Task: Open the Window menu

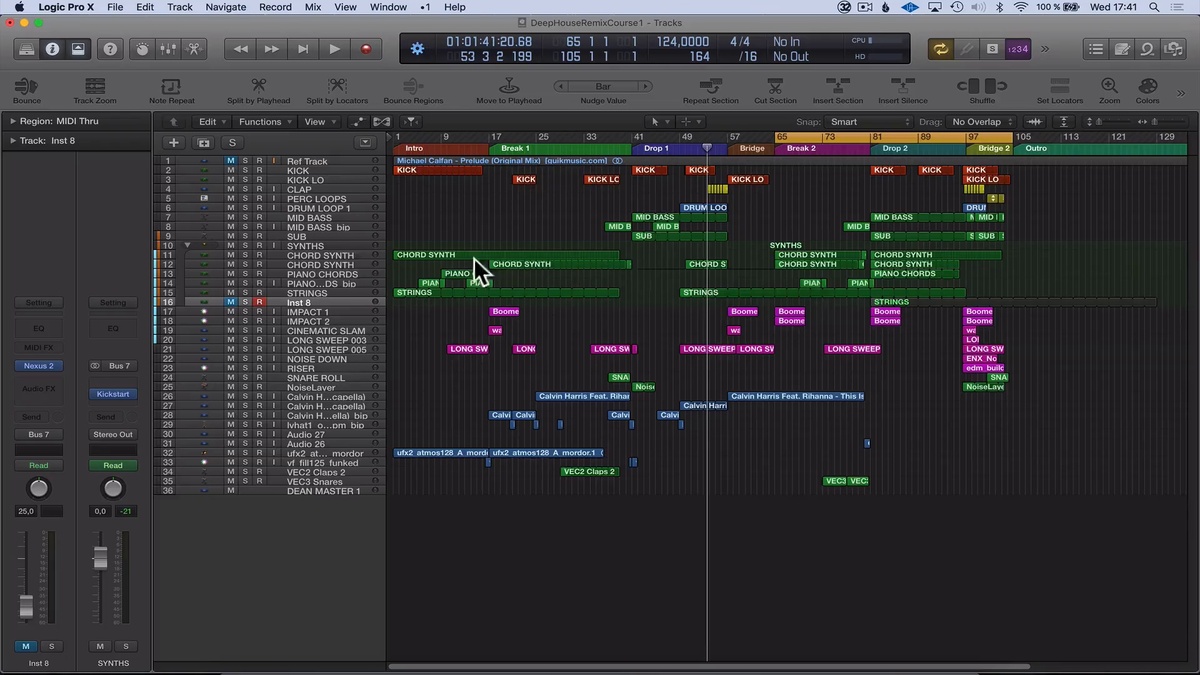Action: 388,7
